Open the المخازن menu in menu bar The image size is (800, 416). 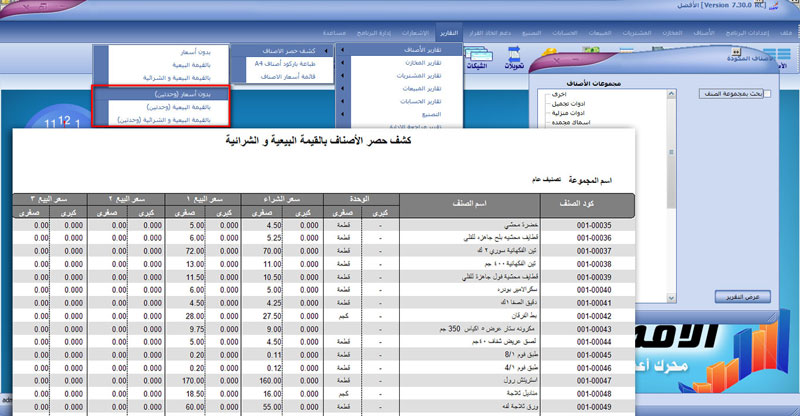pyautogui.click(x=672, y=33)
